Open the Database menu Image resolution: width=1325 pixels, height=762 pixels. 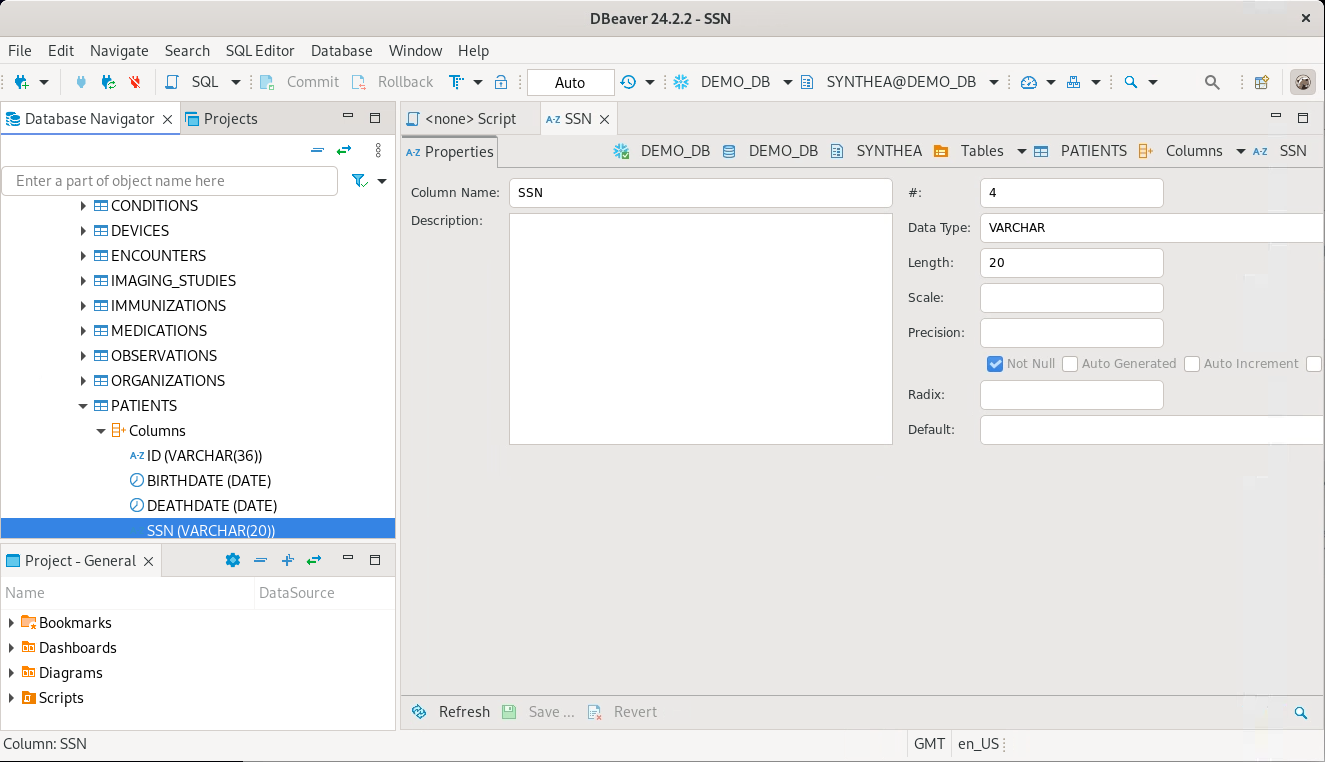click(x=341, y=51)
